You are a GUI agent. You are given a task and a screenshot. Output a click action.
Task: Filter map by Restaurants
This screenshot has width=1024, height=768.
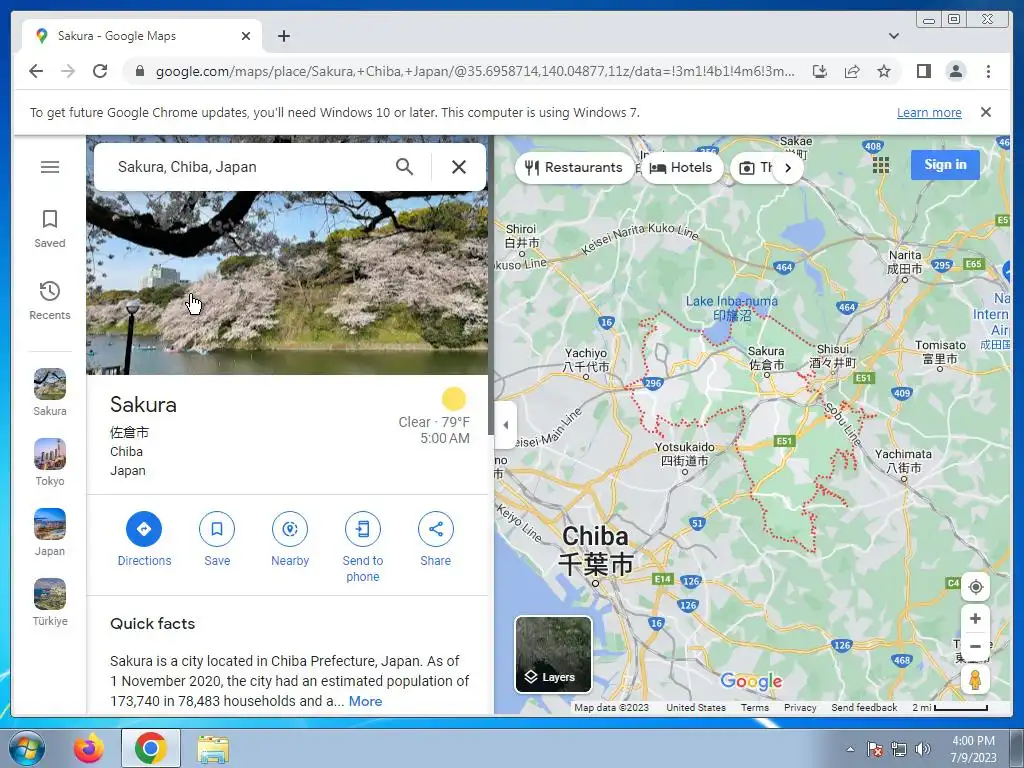click(x=574, y=168)
